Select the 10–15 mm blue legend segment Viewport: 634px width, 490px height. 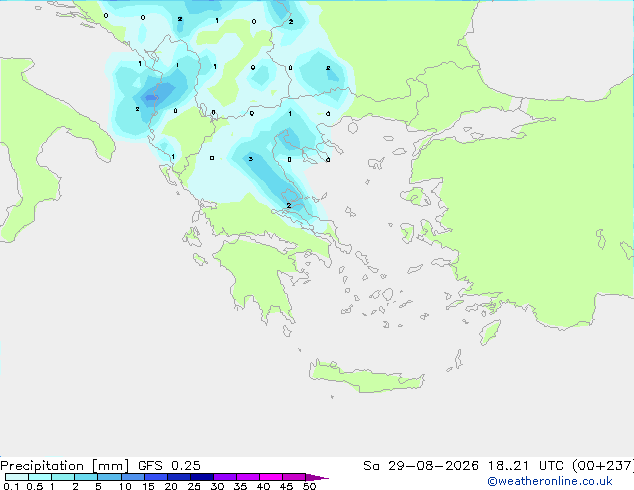click(x=132, y=477)
